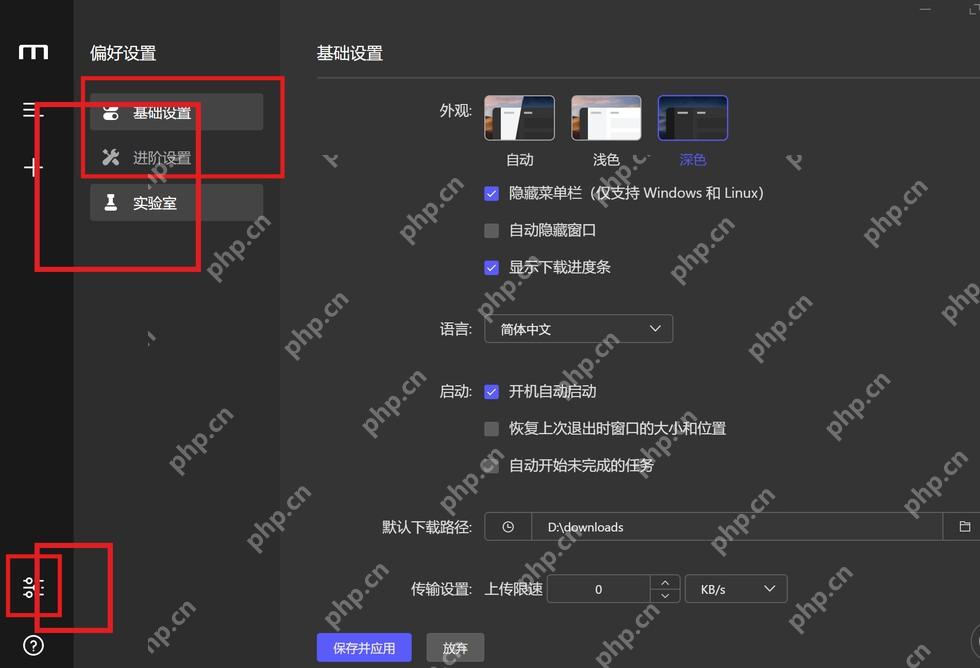Increase upload limit with up arrow
980x668 pixels.
coord(665,582)
